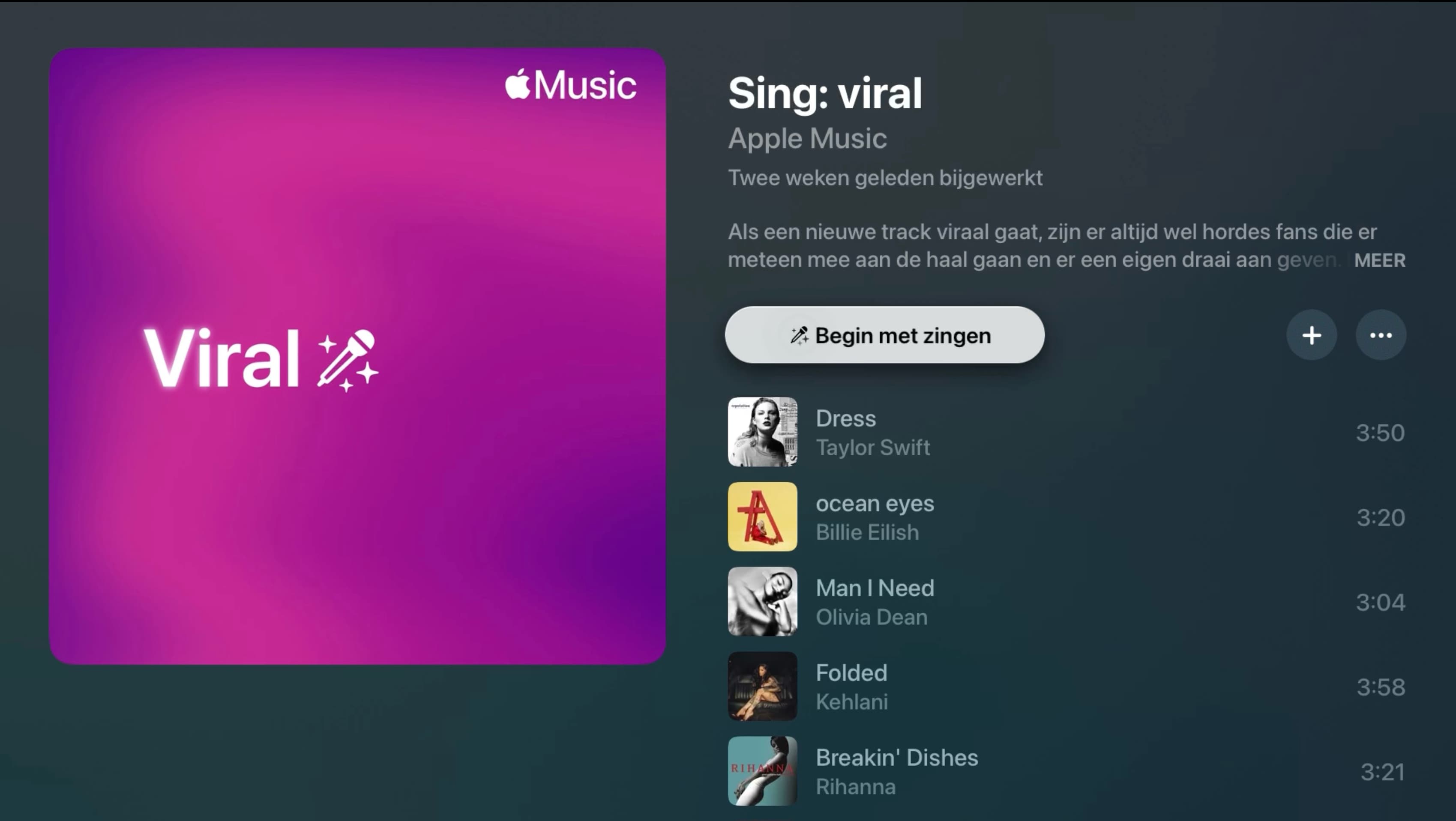Choose Folded by Kehlani
The height and width of the screenshot is (821, 1456).
[1067, 687]
